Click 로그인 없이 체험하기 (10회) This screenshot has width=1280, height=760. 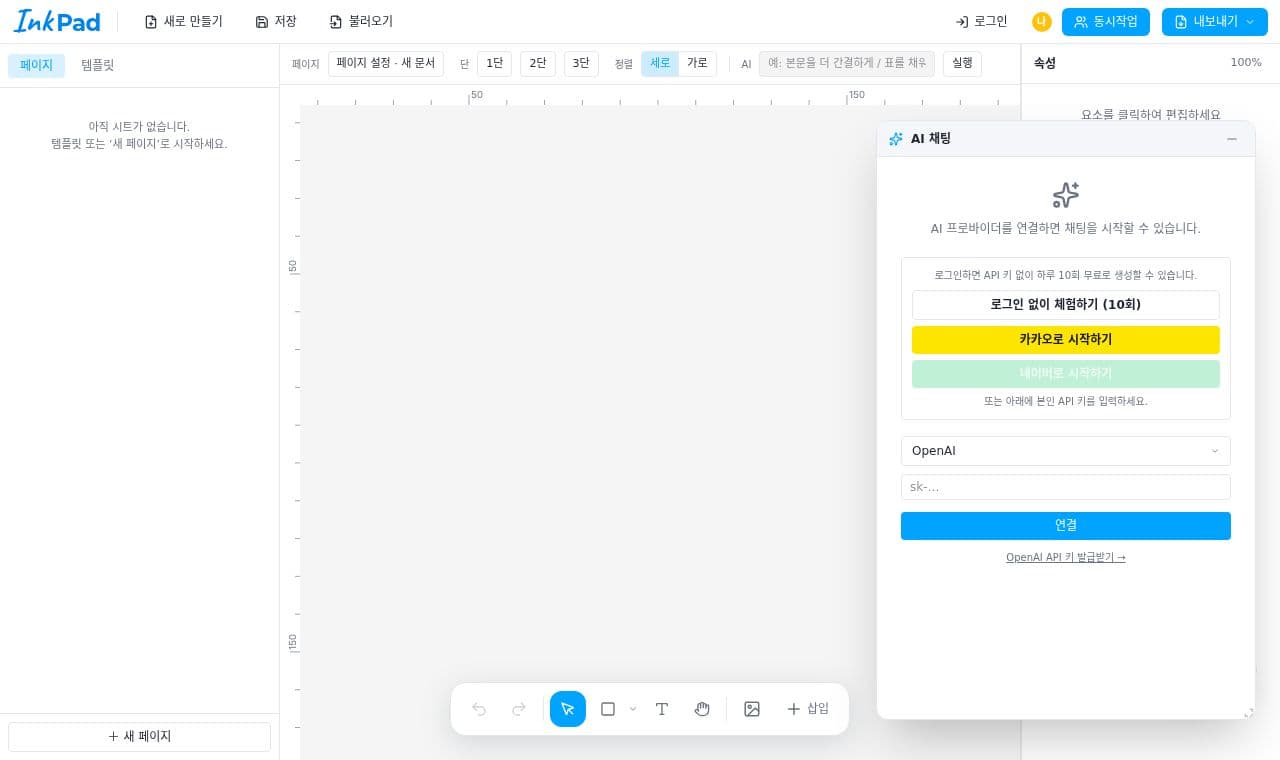[1066, 304]
